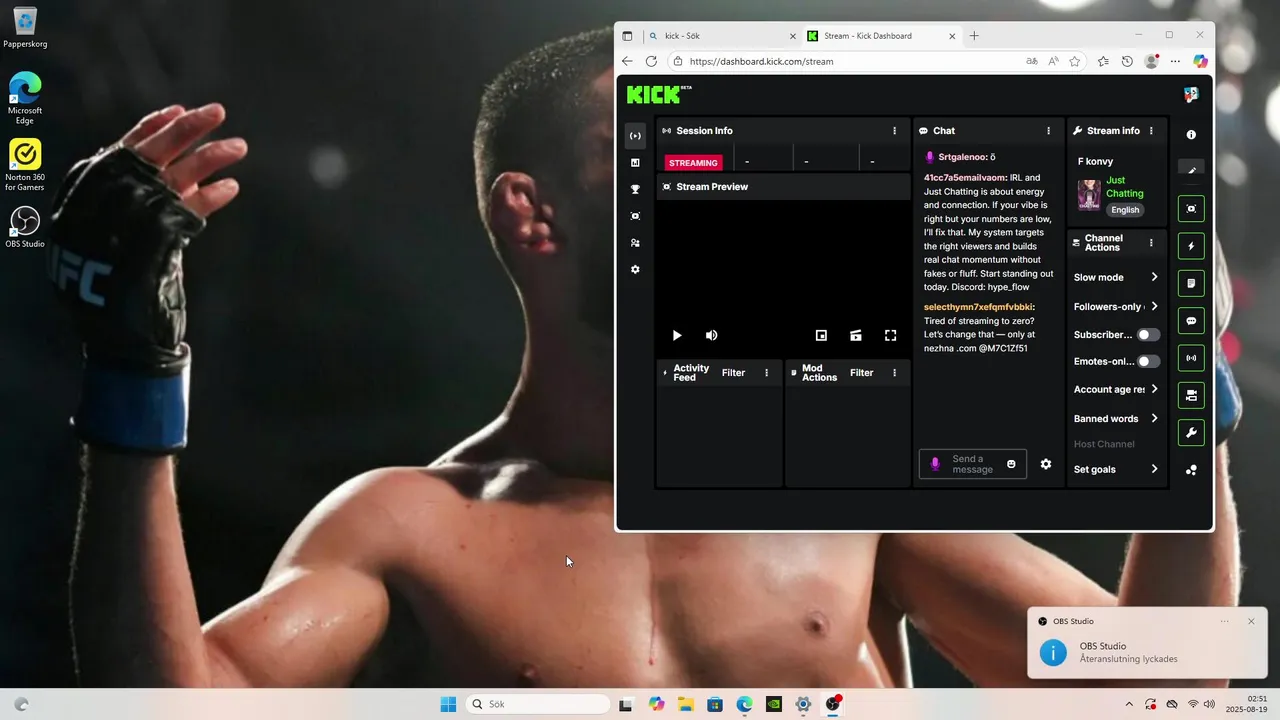The image size is (1280, 720).
Task: Expand Slow mode settings
Action: coord(1116,277)
